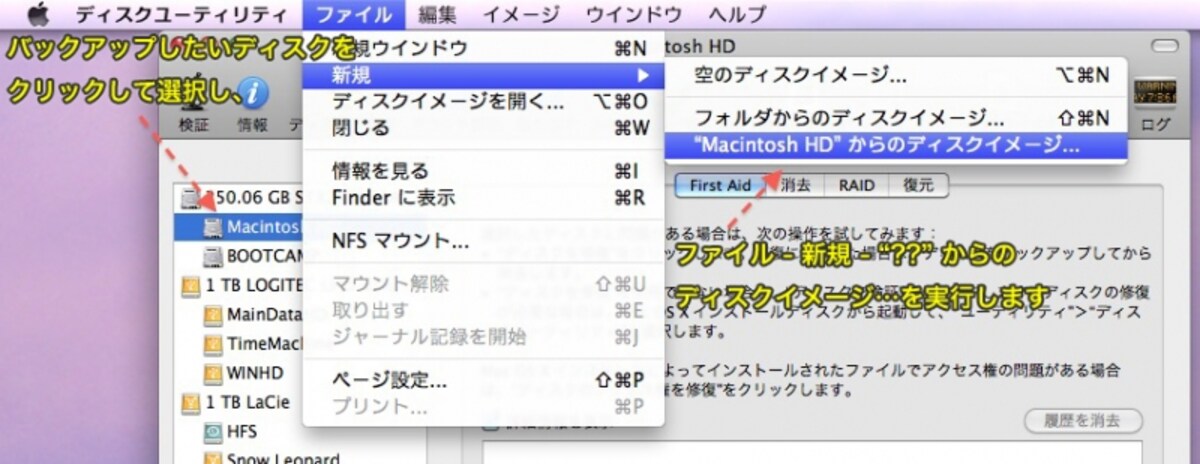Open the 編集 menu
Screen dimensions: 1200x464
(437, 14)
